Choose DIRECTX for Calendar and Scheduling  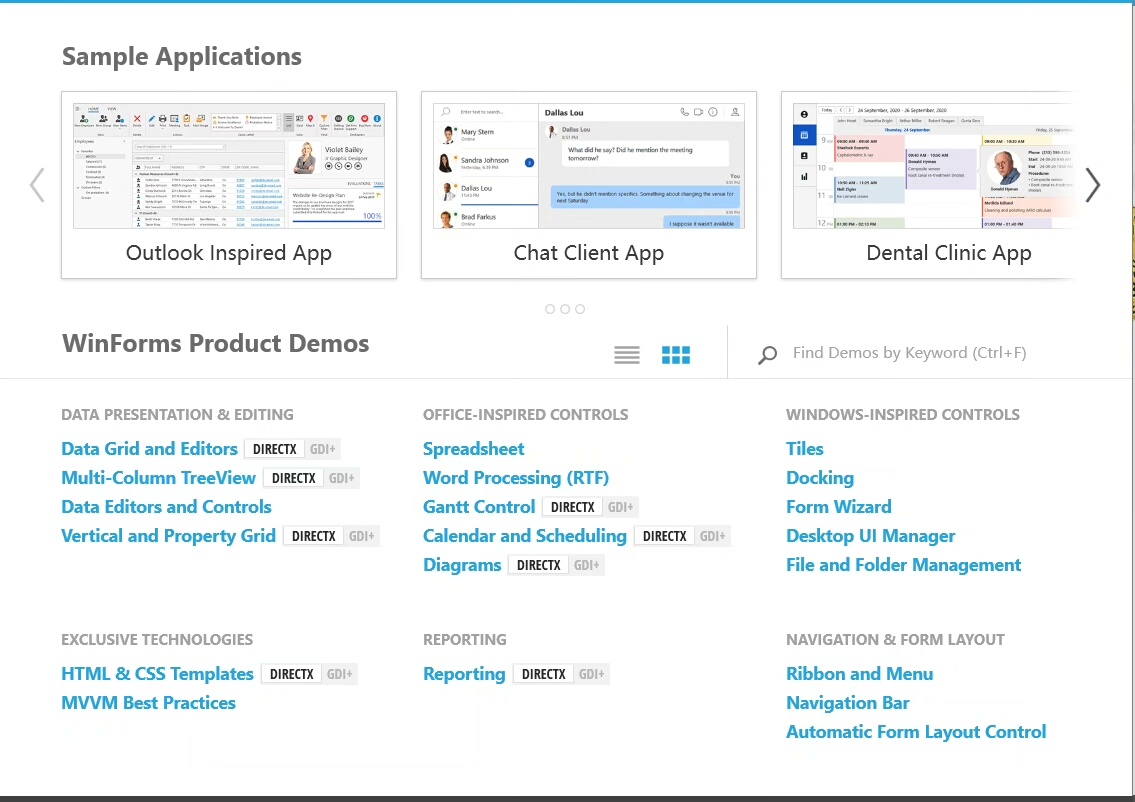(664, 536)
